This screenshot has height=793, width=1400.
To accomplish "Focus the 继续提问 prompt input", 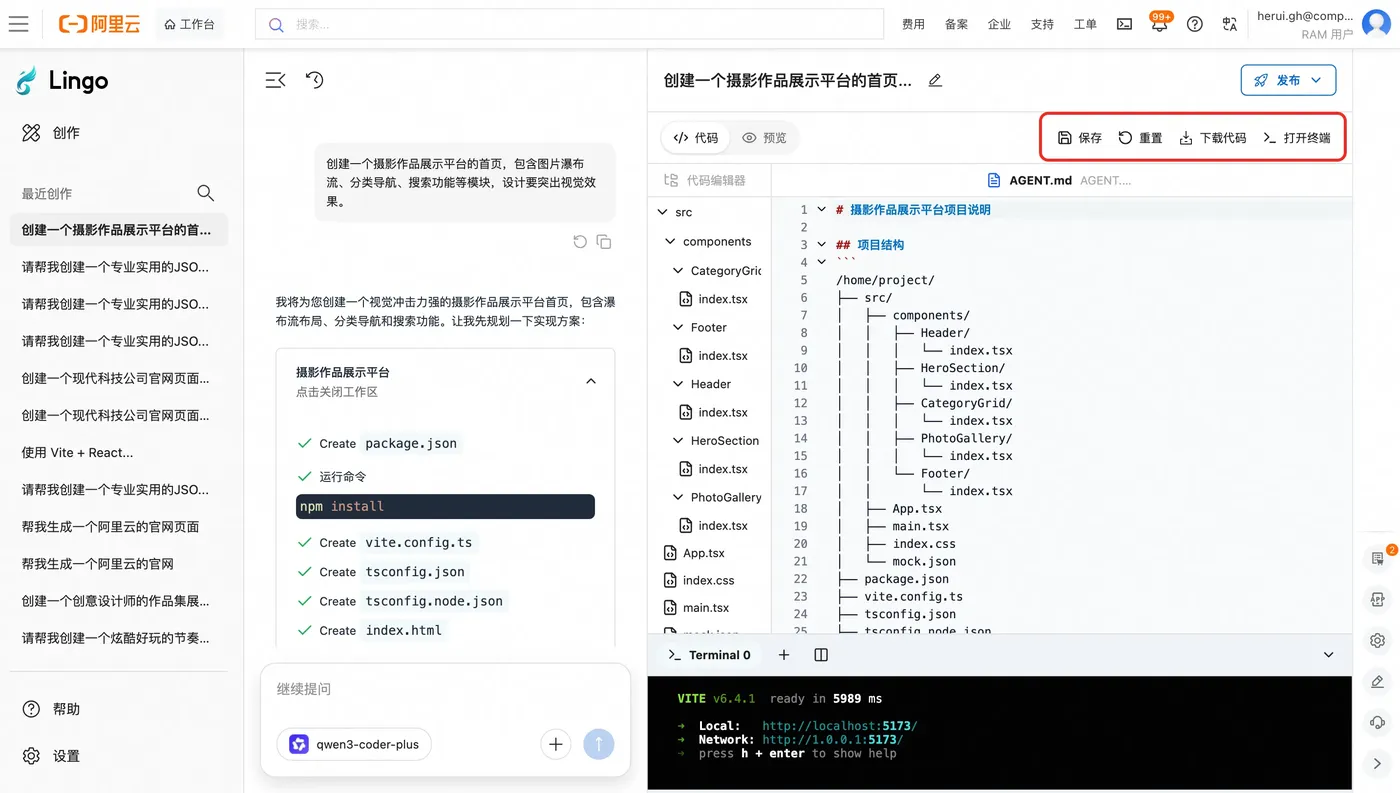I will 445,689.
